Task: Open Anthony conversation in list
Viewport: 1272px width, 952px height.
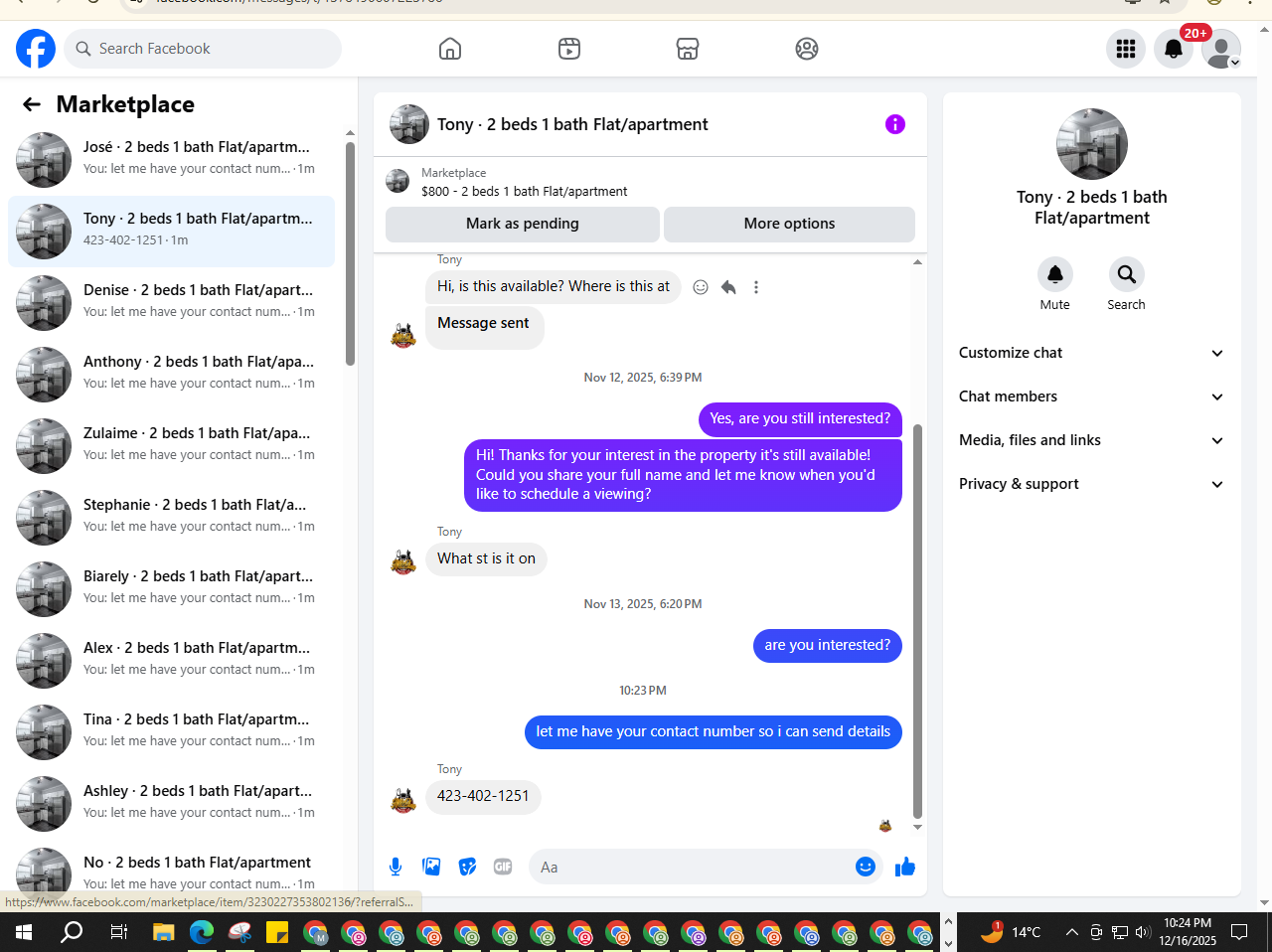Action: (172, 375)
